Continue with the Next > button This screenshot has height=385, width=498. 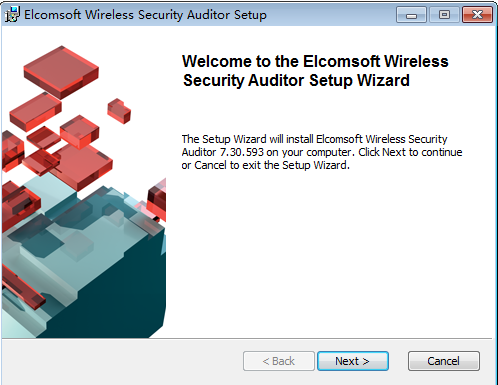[353, 361]
